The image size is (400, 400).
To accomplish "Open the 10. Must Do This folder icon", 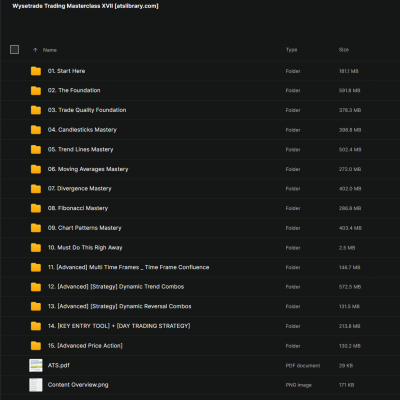I will pyautogui.click(x=36, y=248).
